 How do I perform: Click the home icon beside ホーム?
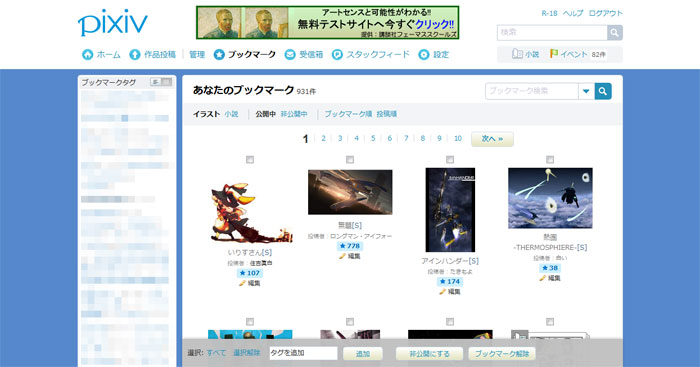coord(88,54)
